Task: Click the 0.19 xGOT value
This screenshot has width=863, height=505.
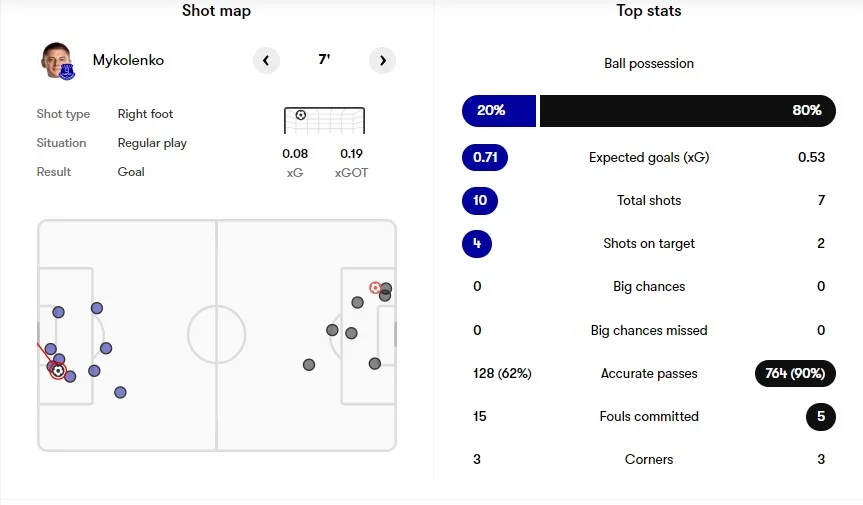Action: 352,154
